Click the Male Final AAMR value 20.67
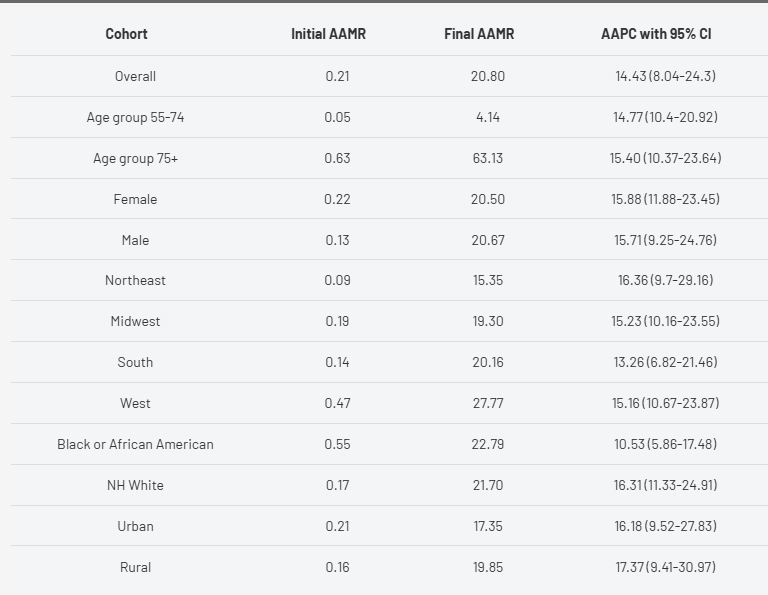This screenshot has width=768, height=595. [487, 240]
